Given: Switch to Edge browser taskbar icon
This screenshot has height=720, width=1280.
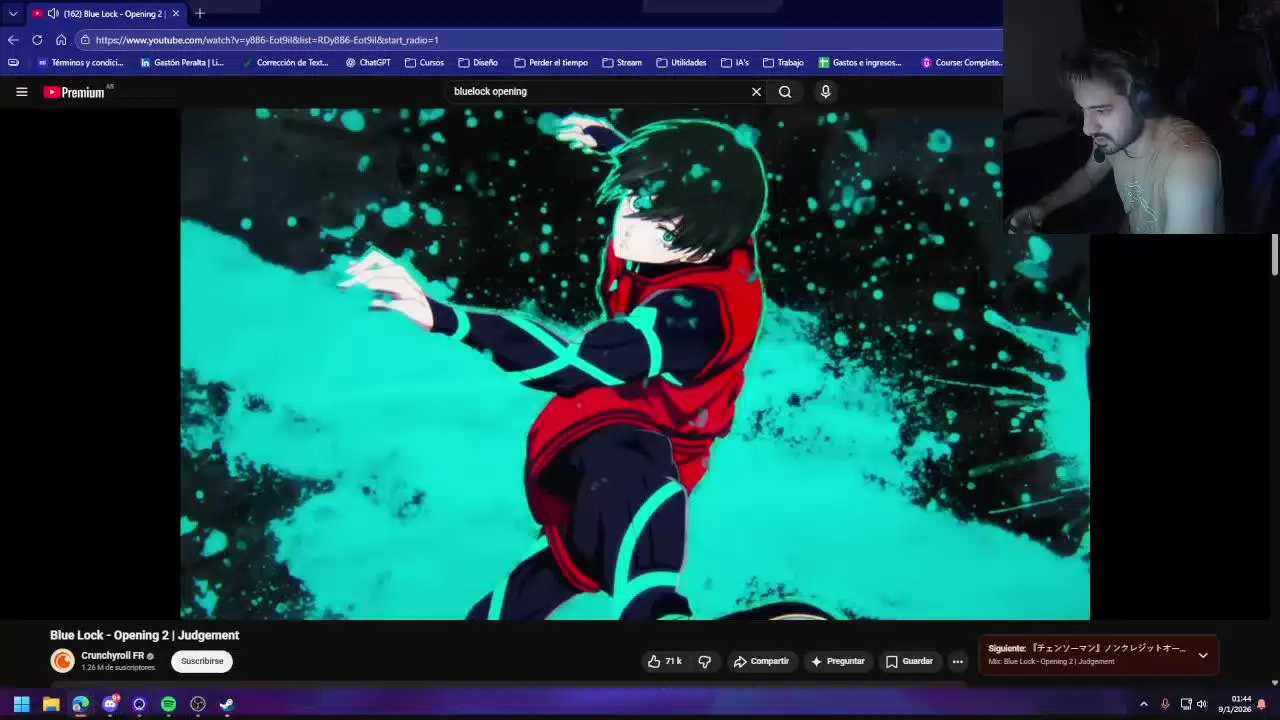Looking at the screenshot, I should pos(80,704).
